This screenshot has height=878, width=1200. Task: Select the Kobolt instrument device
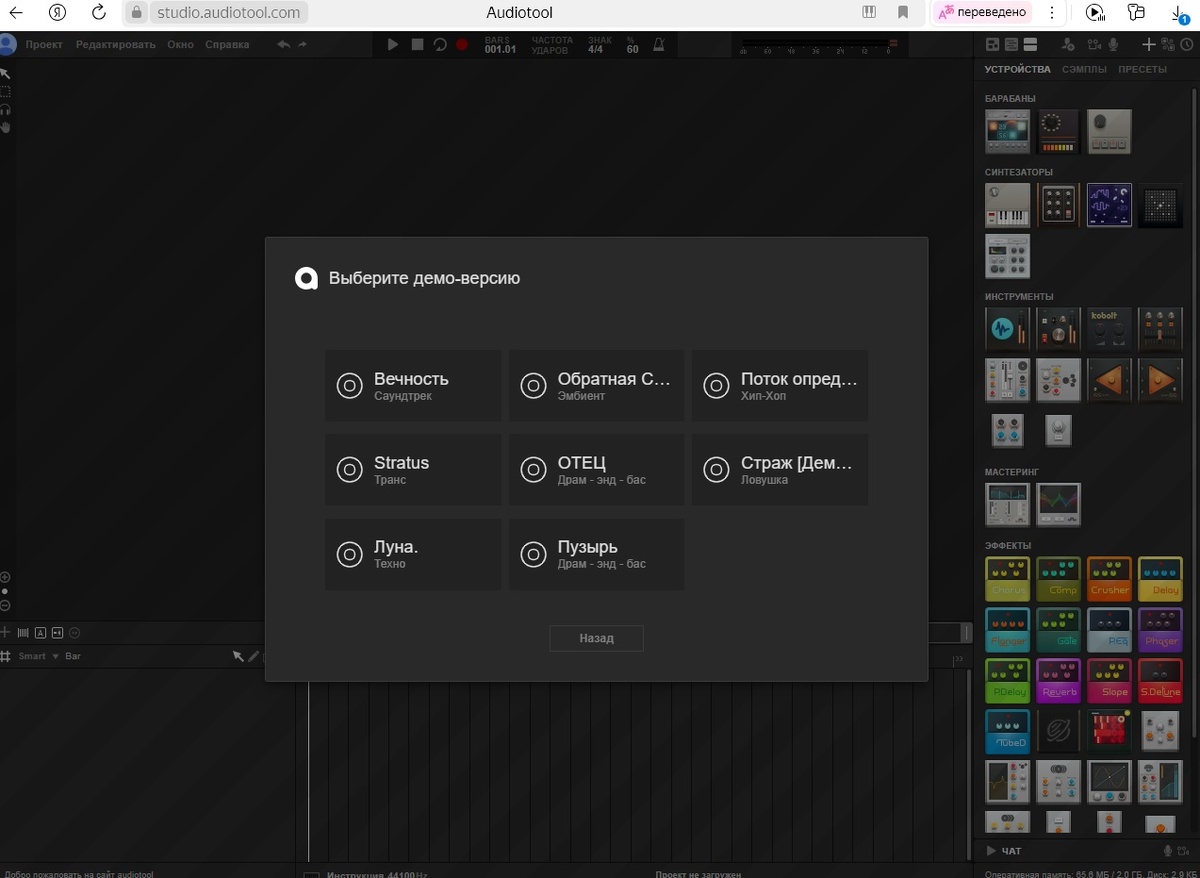point(1109,329)
